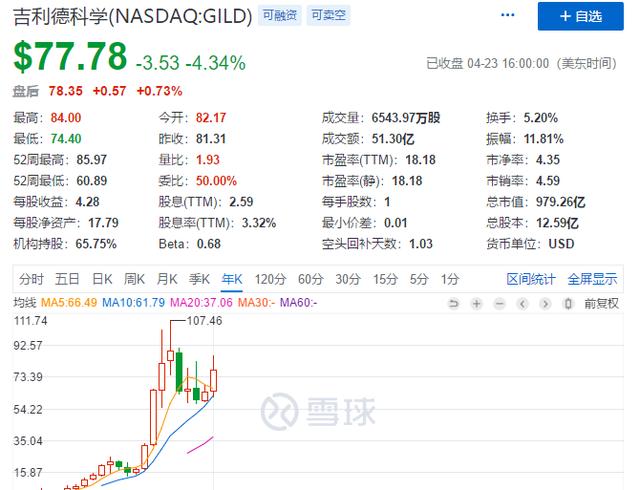Select the 季K quarterly candlestick tab
Screen dimensions: 640x490
[x=199, y=279]
